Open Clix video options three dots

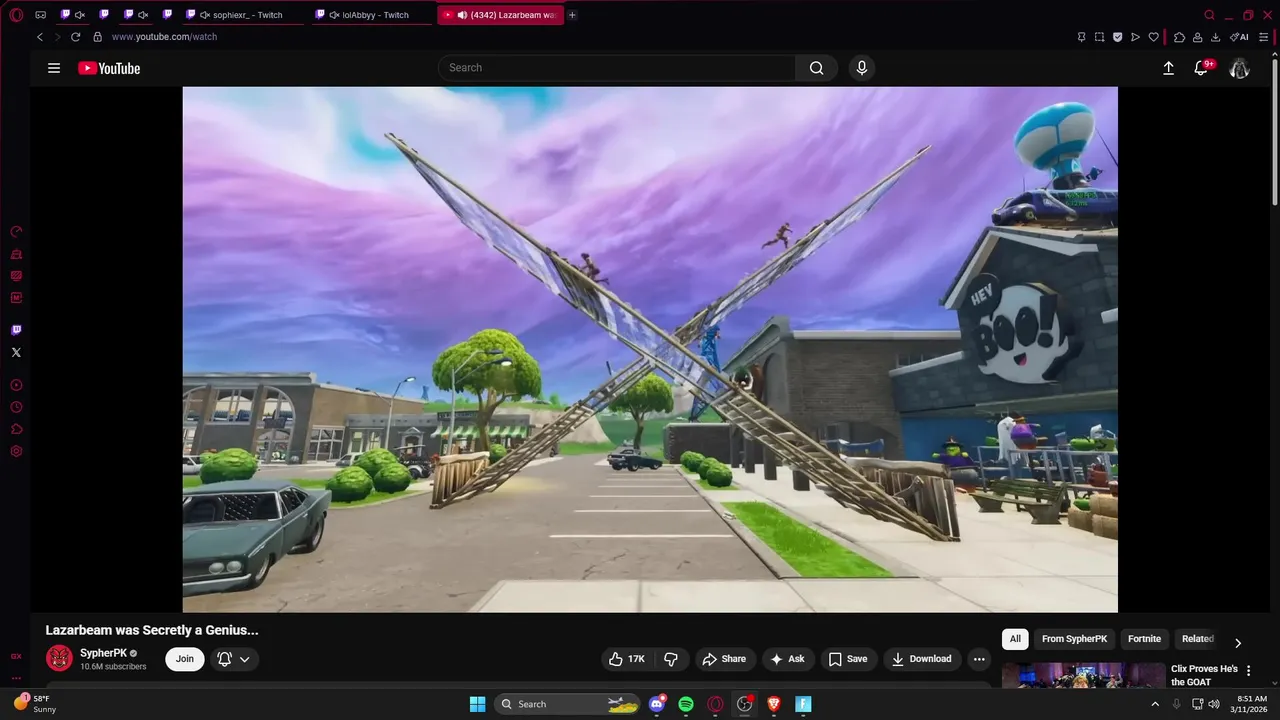coord(1248,671)
